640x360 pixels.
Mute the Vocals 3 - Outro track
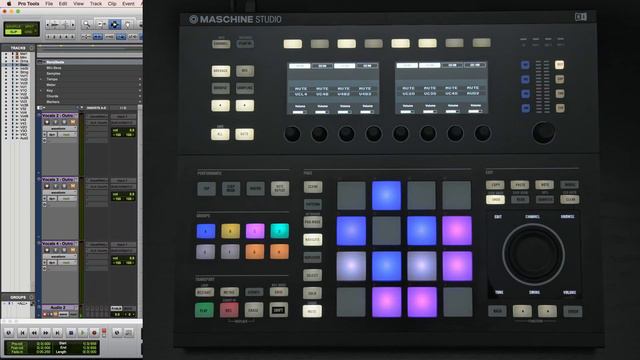73,186
